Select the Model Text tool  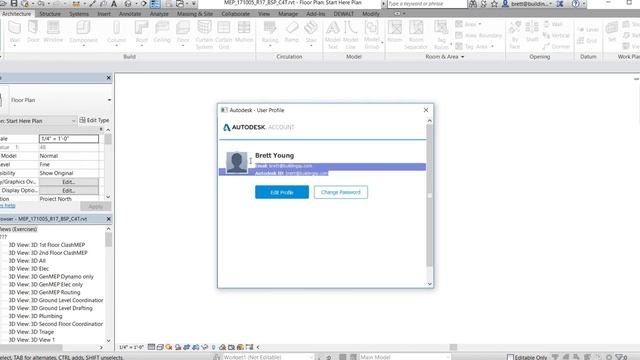[x=333, y=35]
